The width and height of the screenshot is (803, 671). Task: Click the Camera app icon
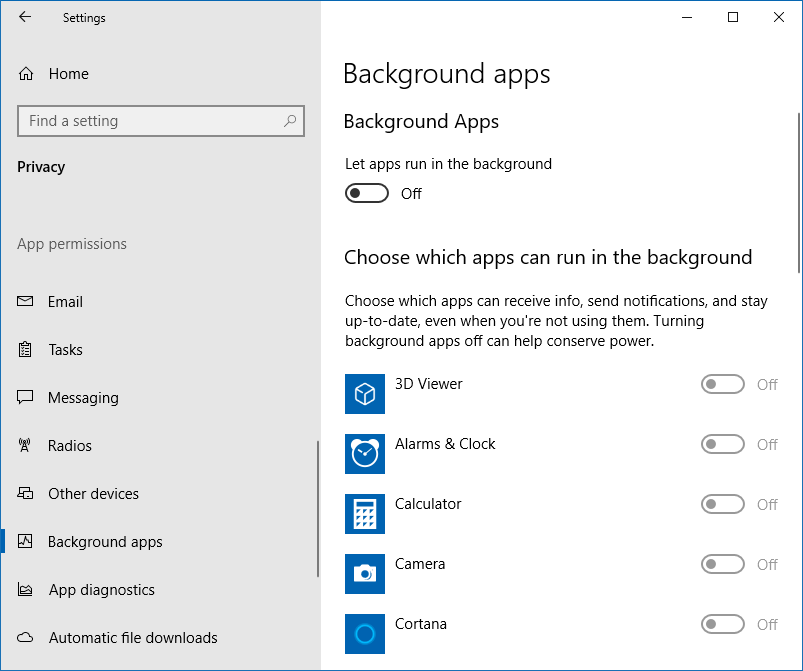[x=365, y=574]
